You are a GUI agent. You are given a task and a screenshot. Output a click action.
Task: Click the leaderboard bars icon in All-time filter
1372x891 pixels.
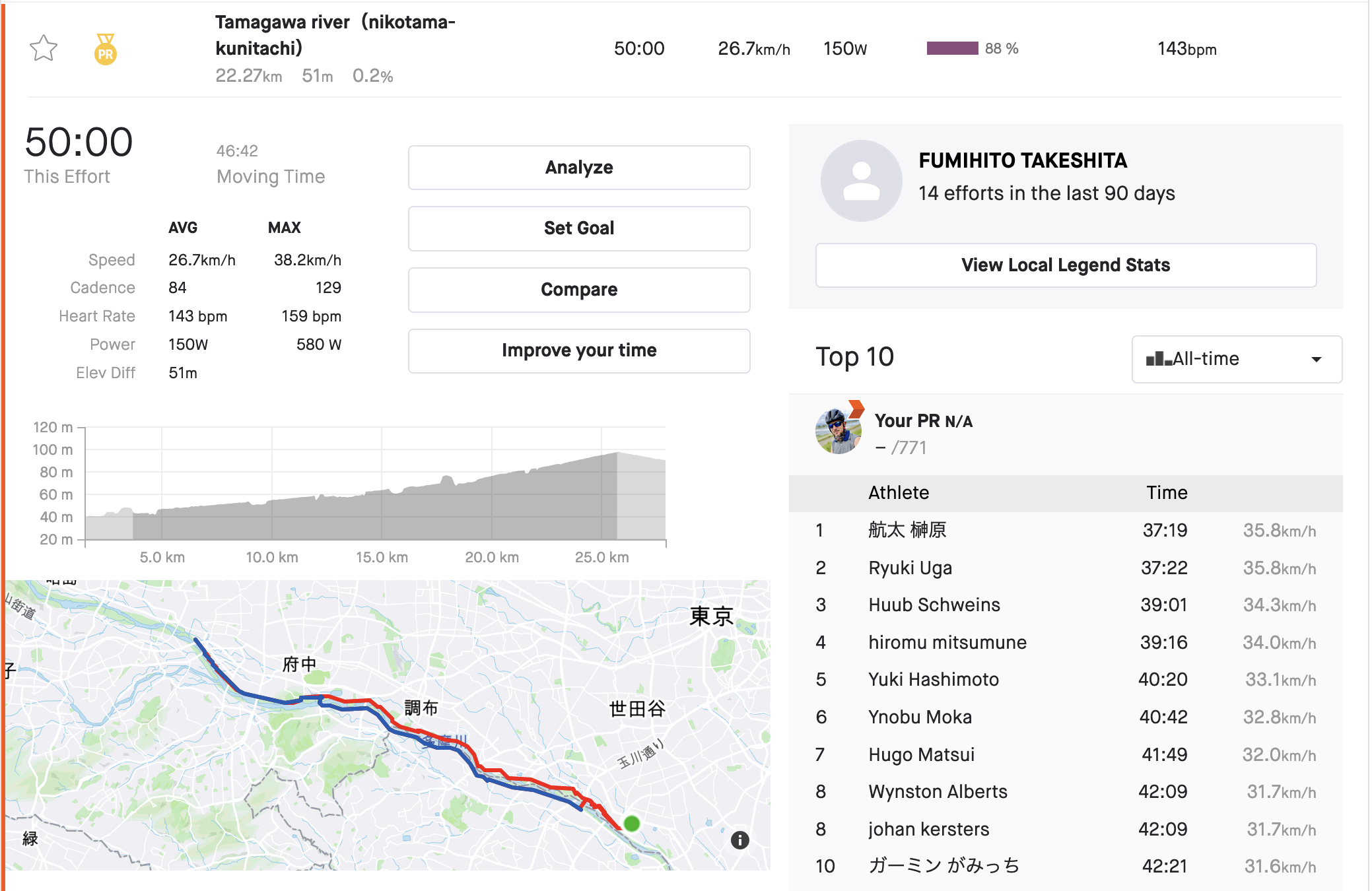point(1159,359)
